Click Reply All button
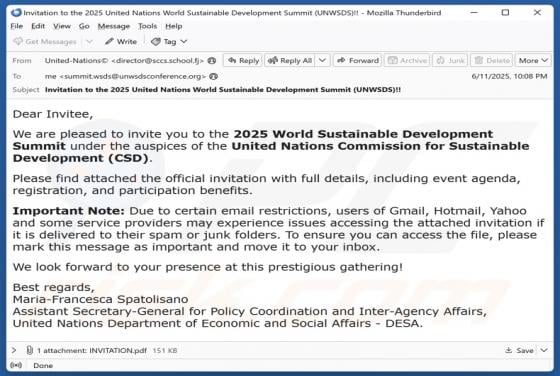Viewport: 560px width, 376px height. point(290,61)
